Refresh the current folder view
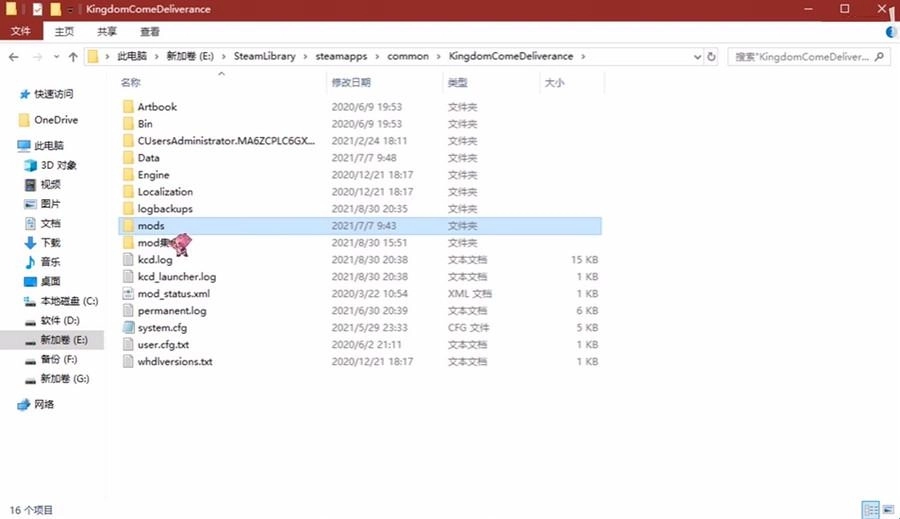Image resolution: width=900 pixels, height=519 pixels. [x=712, y=57]
